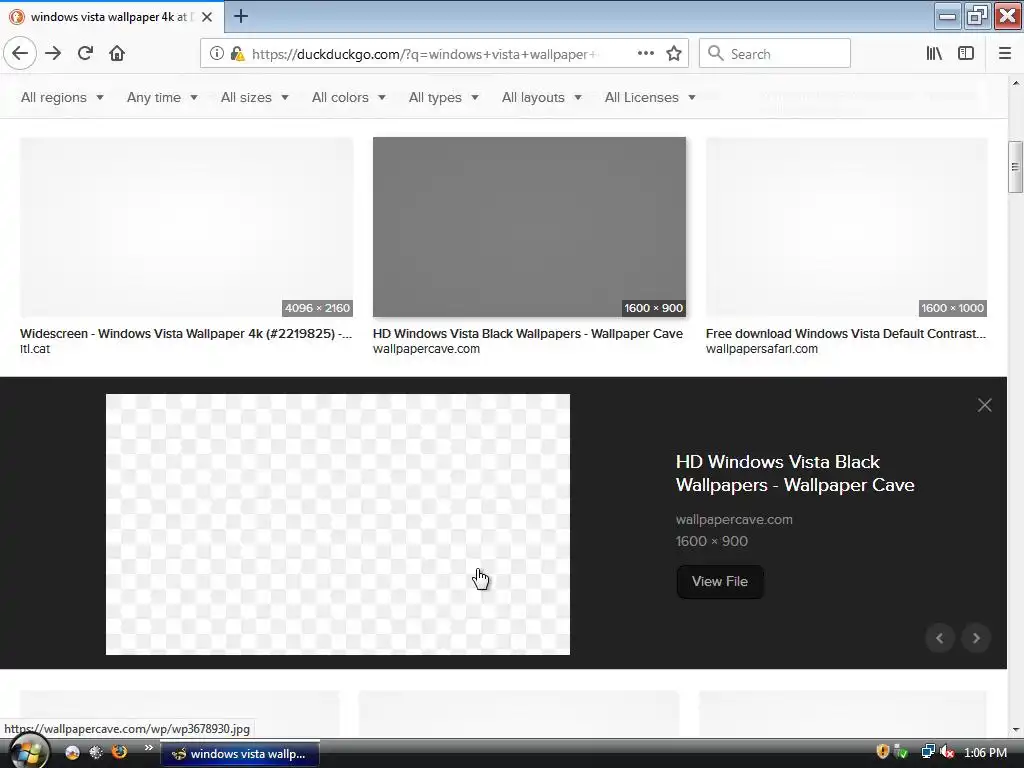Viewport: 1024px width, 768px height.
Task: Open the 1600 × 1000 wallpapersafari thumbnail
Action: (846, 227)
